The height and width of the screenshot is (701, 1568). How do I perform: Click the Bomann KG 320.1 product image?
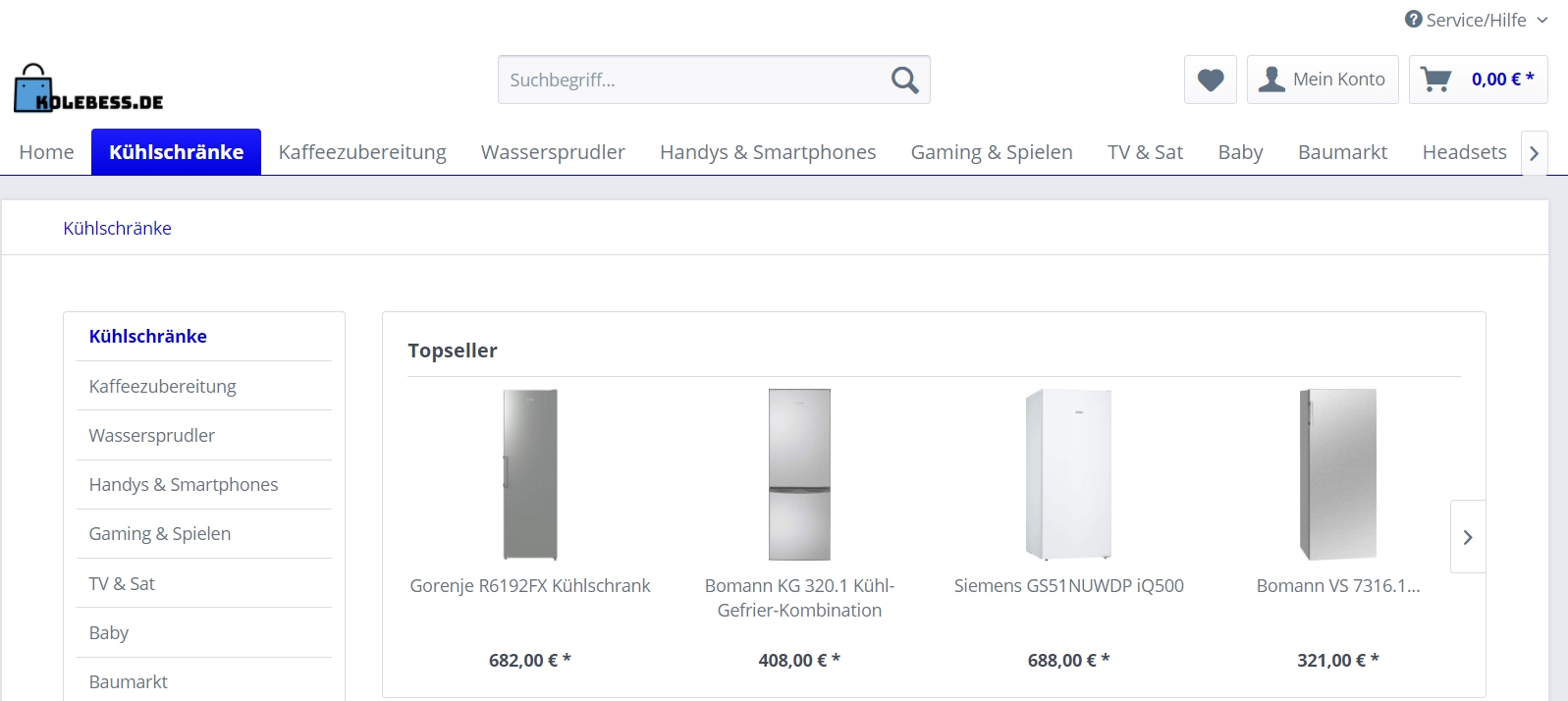pyautogui.click(x=799, y=475)
